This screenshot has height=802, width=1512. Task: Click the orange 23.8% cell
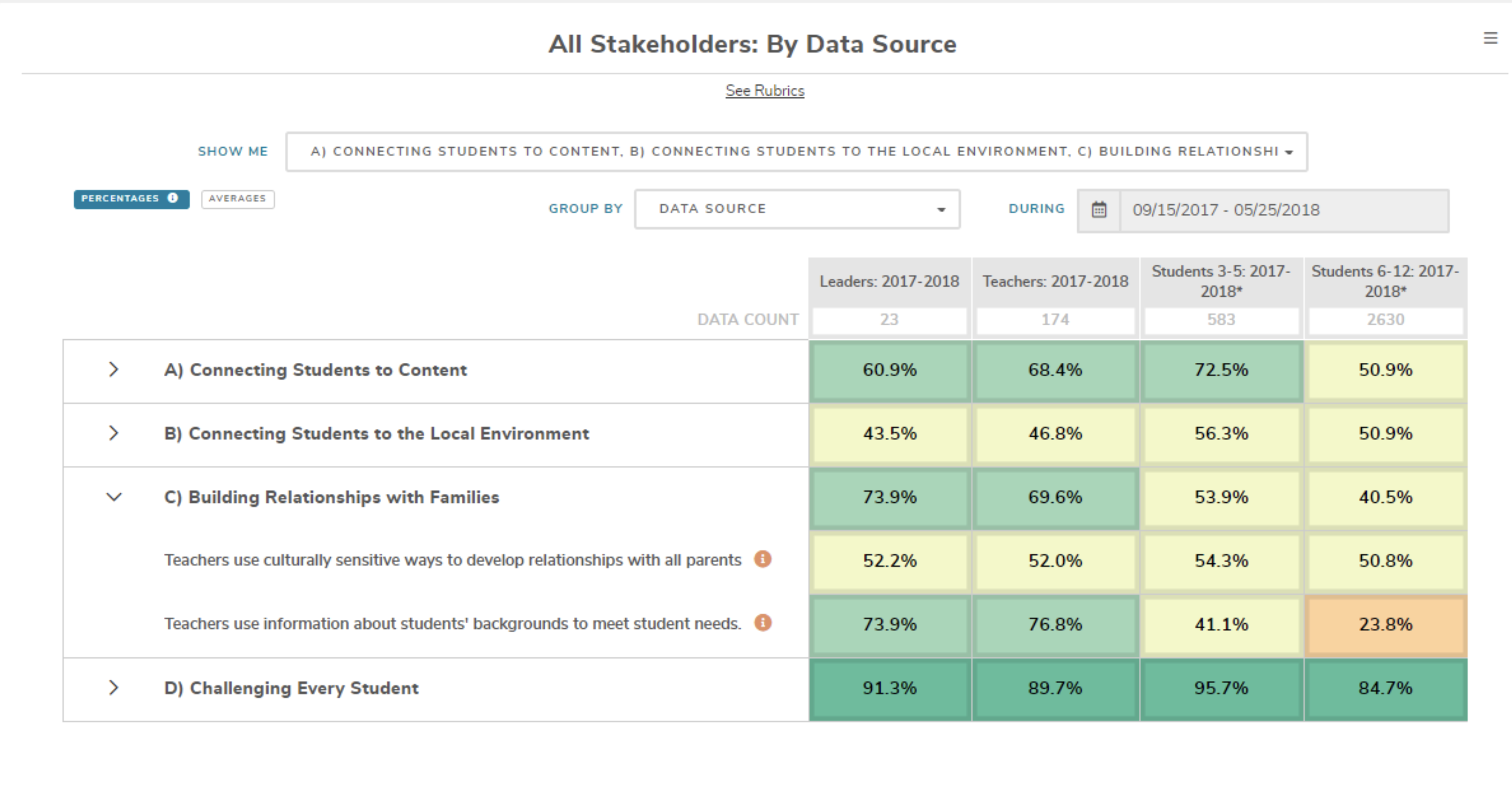click(x=1385, y=624)
